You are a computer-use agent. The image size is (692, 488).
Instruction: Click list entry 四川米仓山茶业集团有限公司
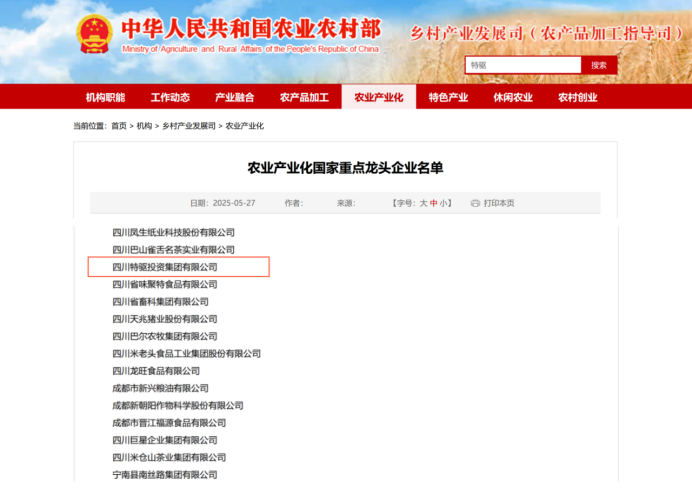pyautogui.click(x=169, y=458)
